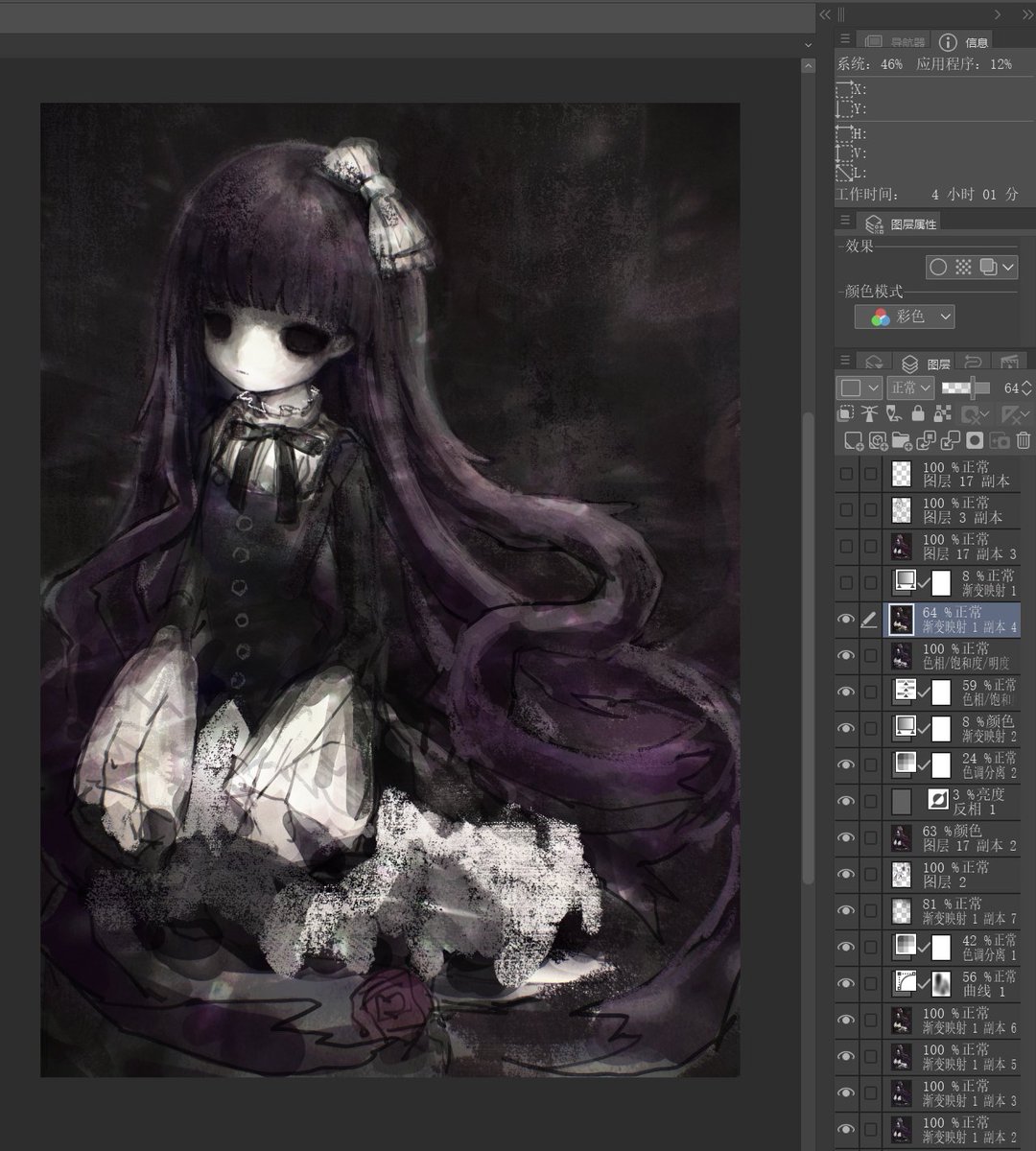Screen dimensions: 1036x1151
Task: Open the history tab beside 图层
Action: pos(973,363)
